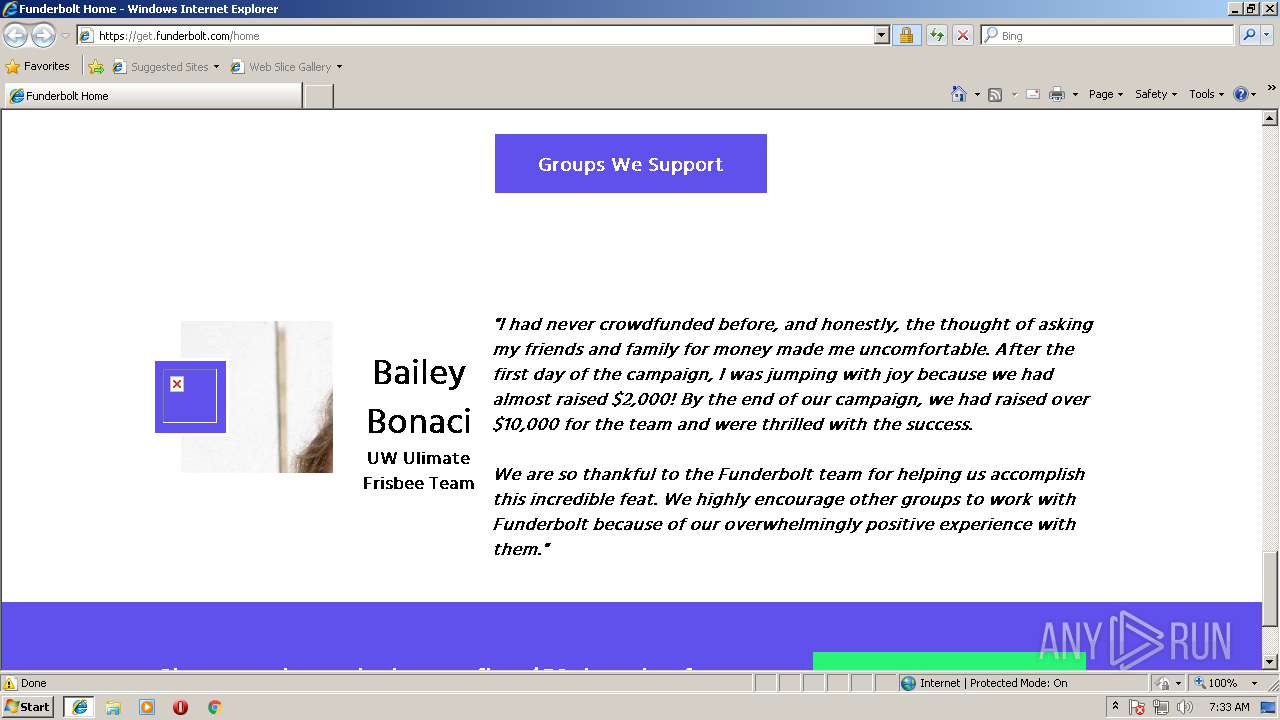Click the Internet Explorer taskbar icon

[x=79, y=706]
